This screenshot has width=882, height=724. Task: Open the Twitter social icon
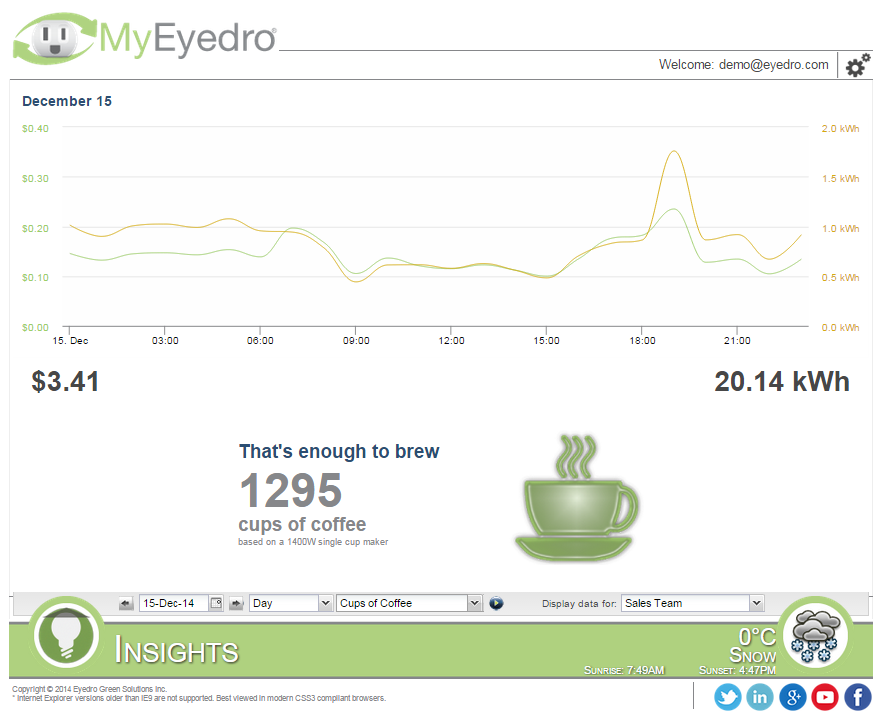point(728,698)
